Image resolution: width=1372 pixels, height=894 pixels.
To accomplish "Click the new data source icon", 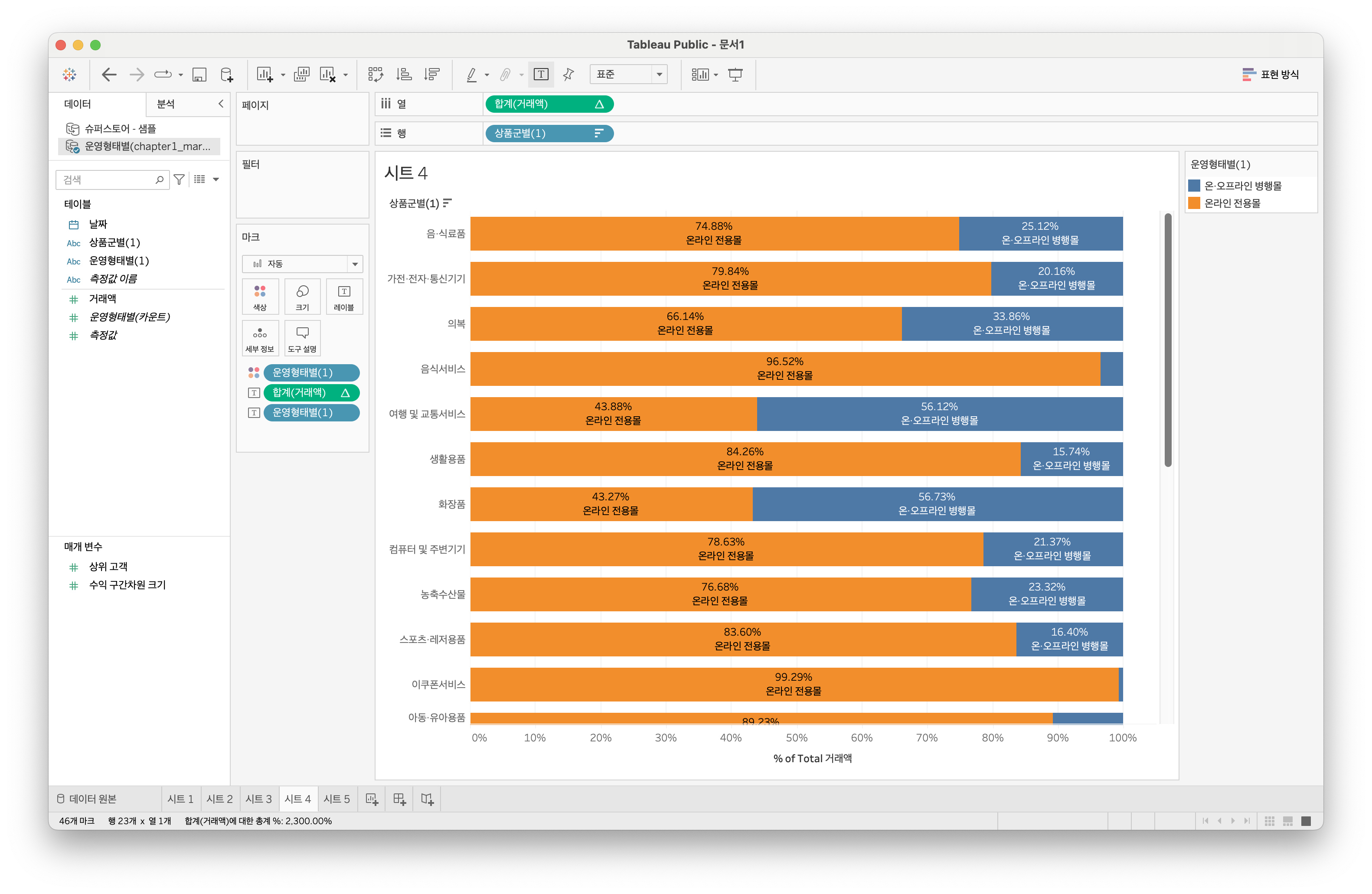I will click(x=226, y=75).
